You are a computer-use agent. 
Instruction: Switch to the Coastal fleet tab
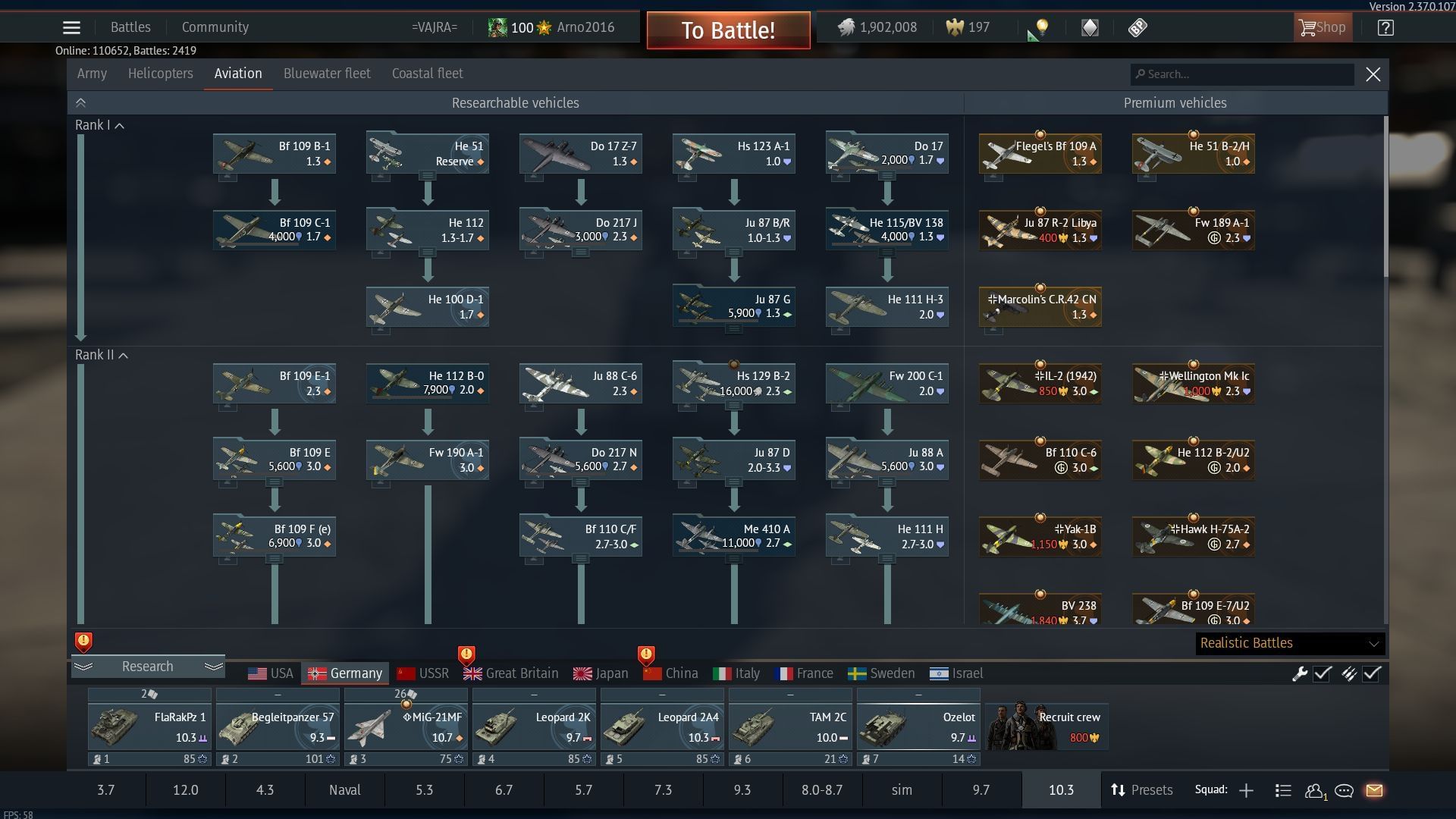click(x=427, y=73)
